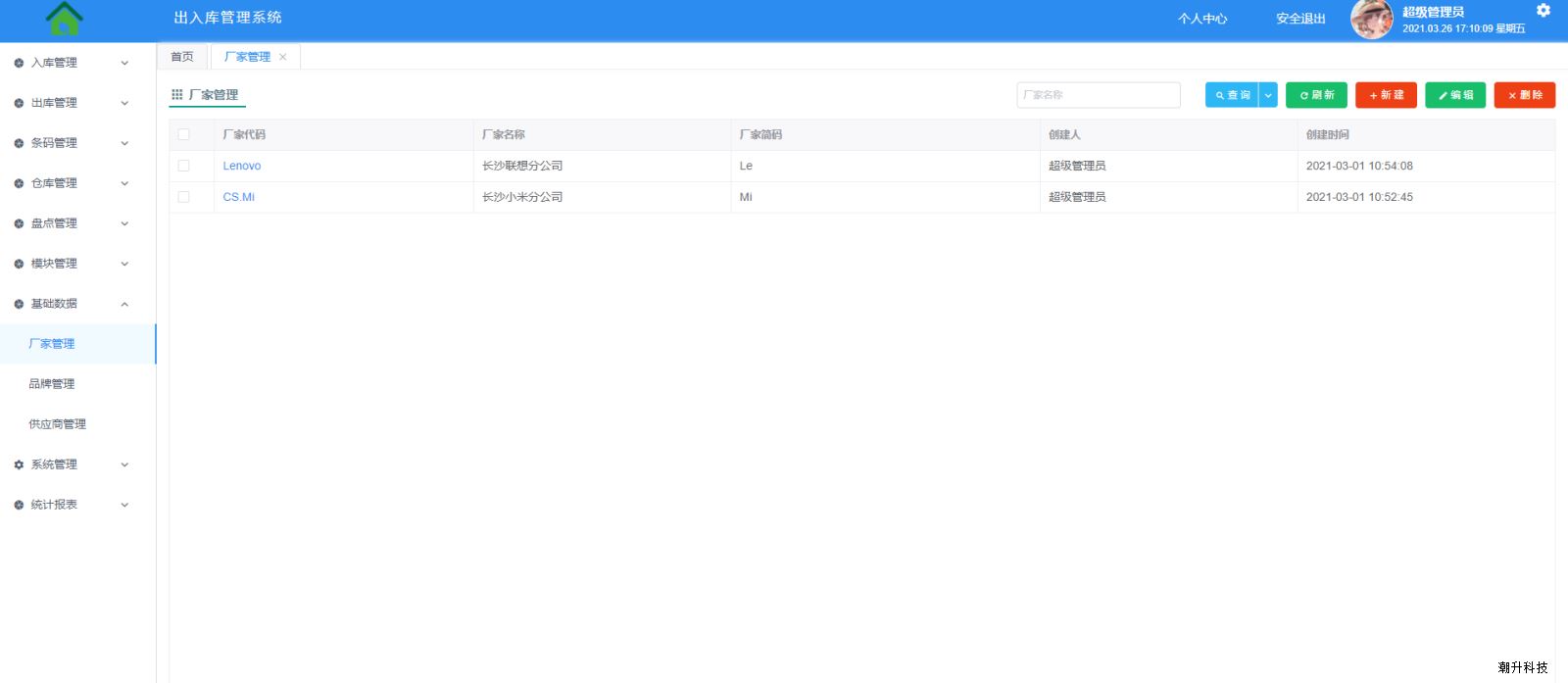Expand the 统计报表 menu chevron

pyautogui.click(x=124, y=505)
